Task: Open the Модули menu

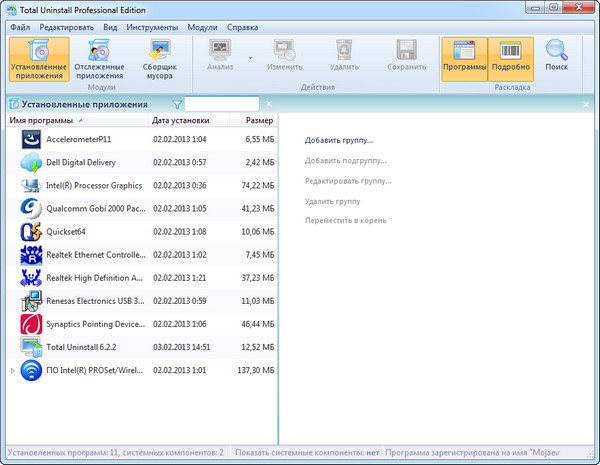Action: 202,26
